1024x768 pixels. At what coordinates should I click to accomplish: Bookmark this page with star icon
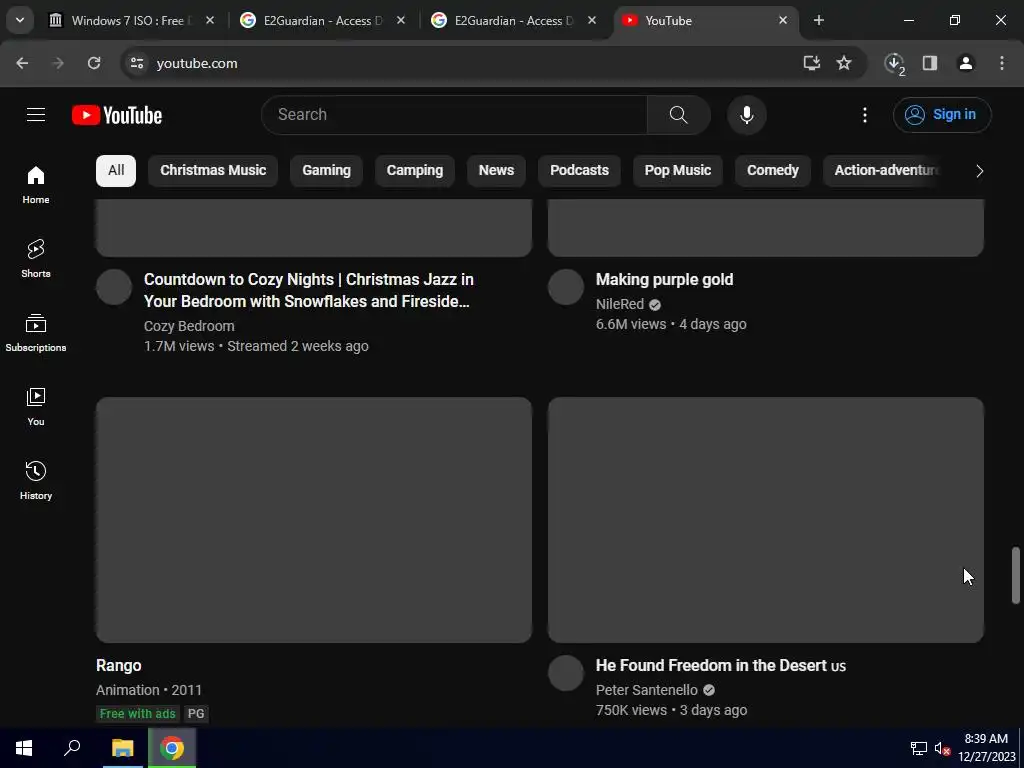[x=844, y=63]
